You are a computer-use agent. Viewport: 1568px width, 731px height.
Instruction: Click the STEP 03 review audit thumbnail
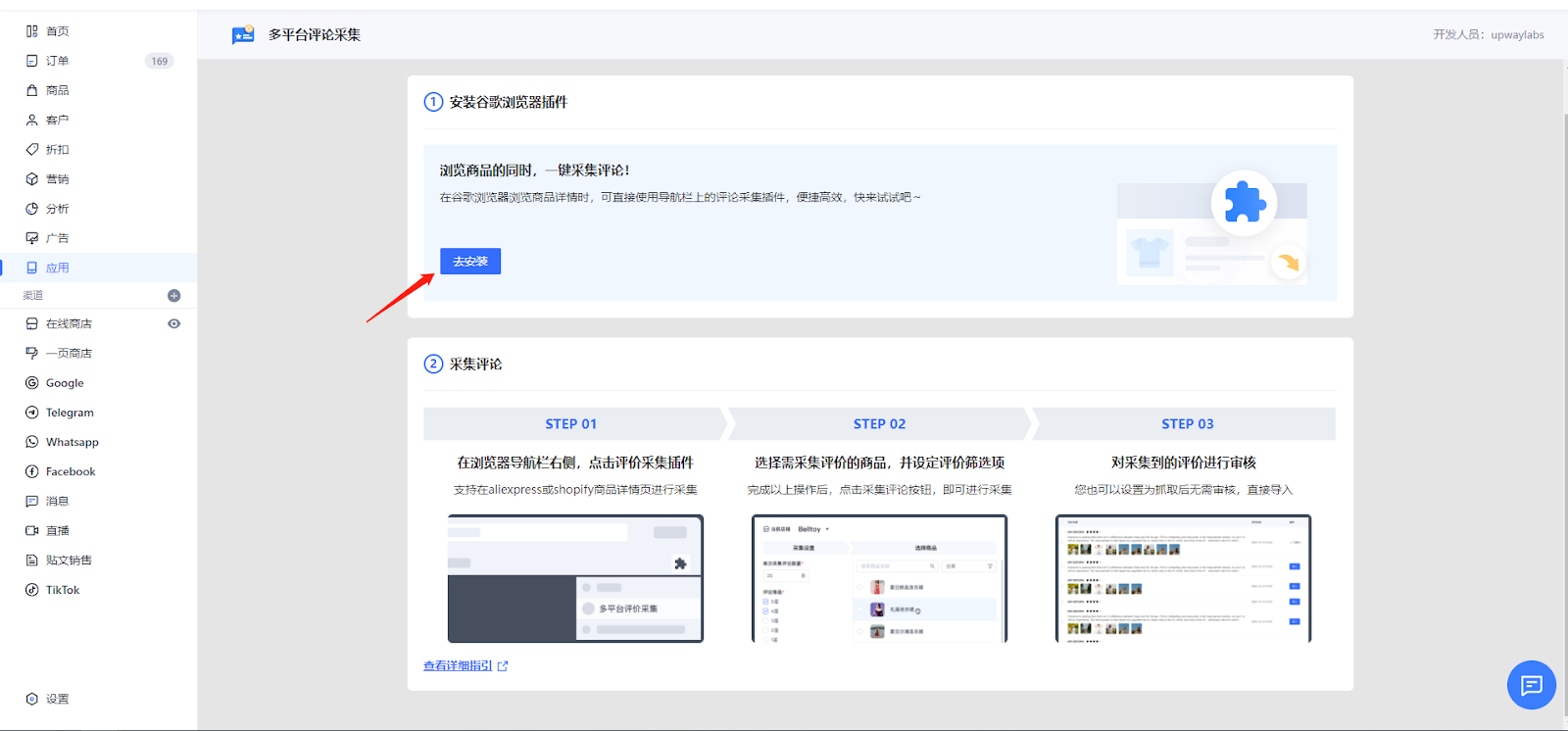pyautogui.click(x=1183, y=578)
